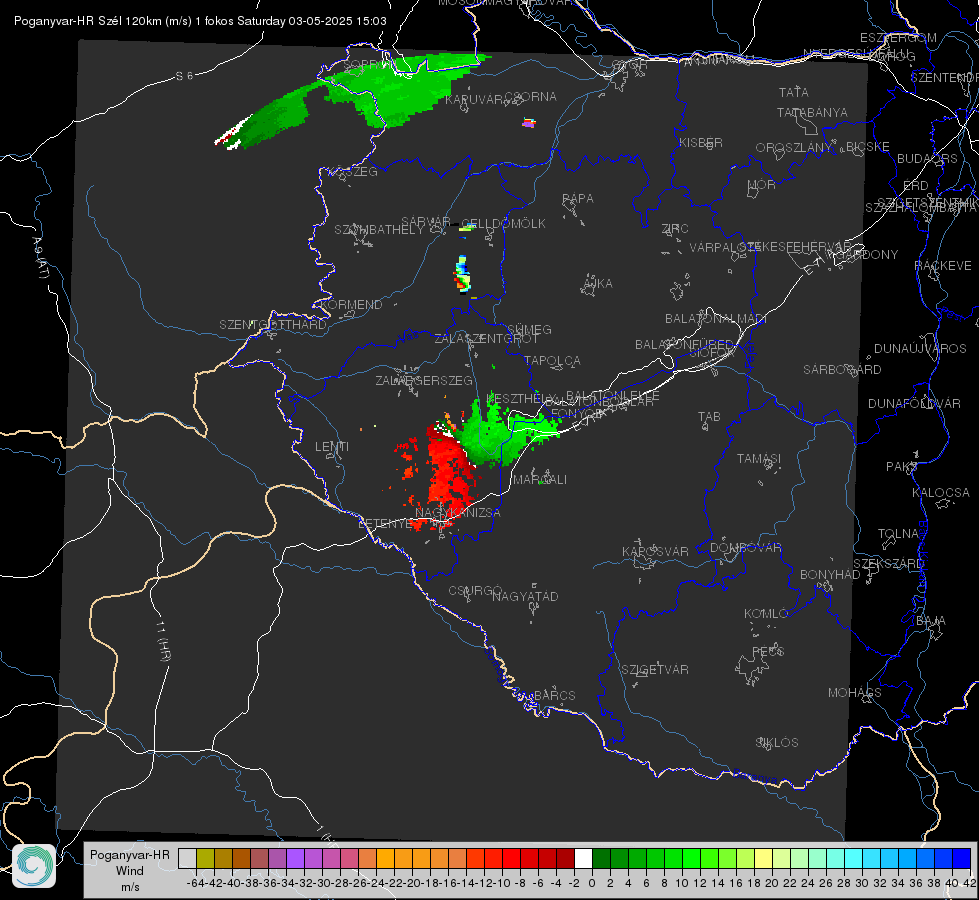Click the 'A 9 (AT)' road label
Image resolution: width=979 pixels, height=900 pixels.
coord(41,257)
